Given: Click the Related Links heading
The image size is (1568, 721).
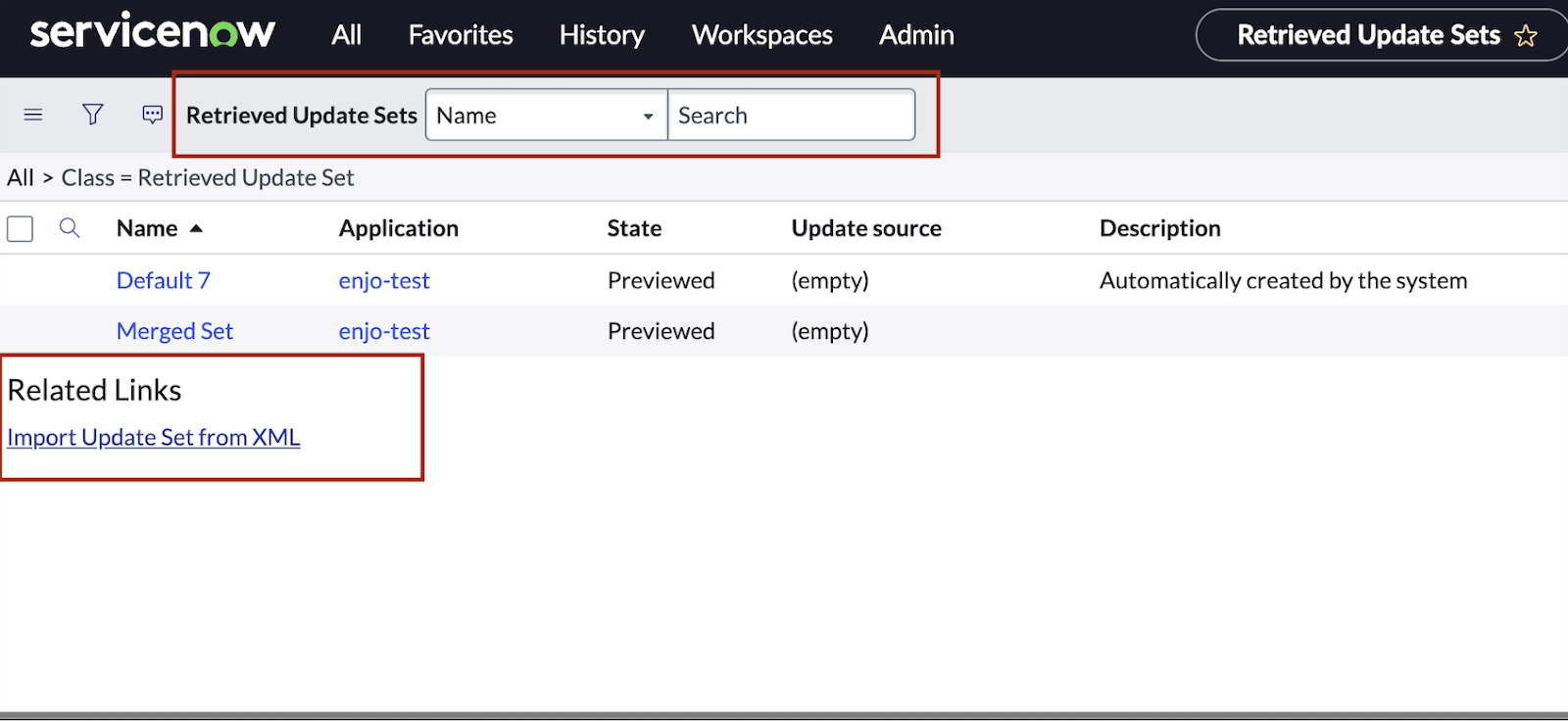Looking at the screenshot, I should click(x=94, y=390).
